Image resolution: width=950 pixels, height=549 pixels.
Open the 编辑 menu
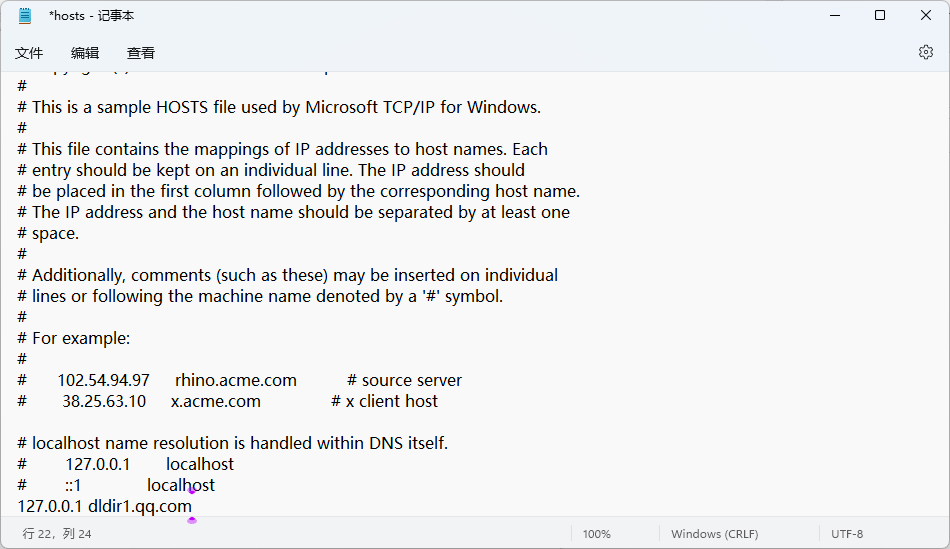coord(85,53)
